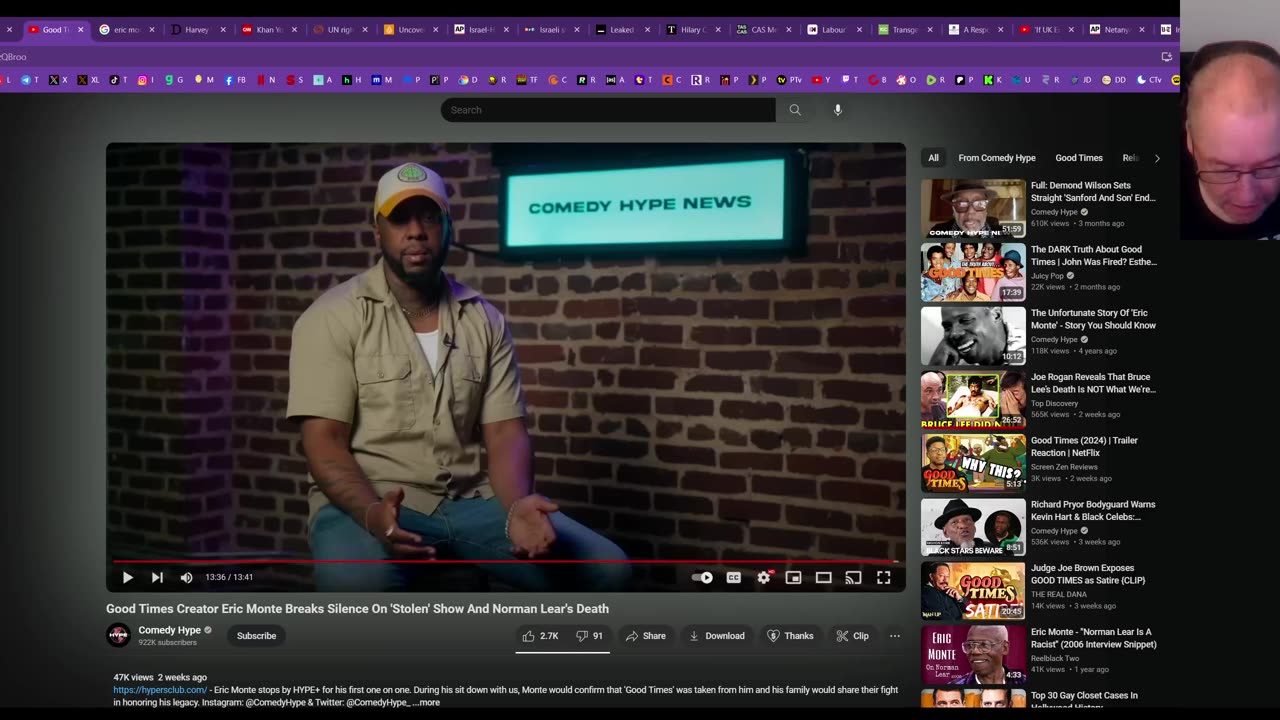Open the player settings gear
Screen dimensions: 1280x720
(x=764, y=577)
